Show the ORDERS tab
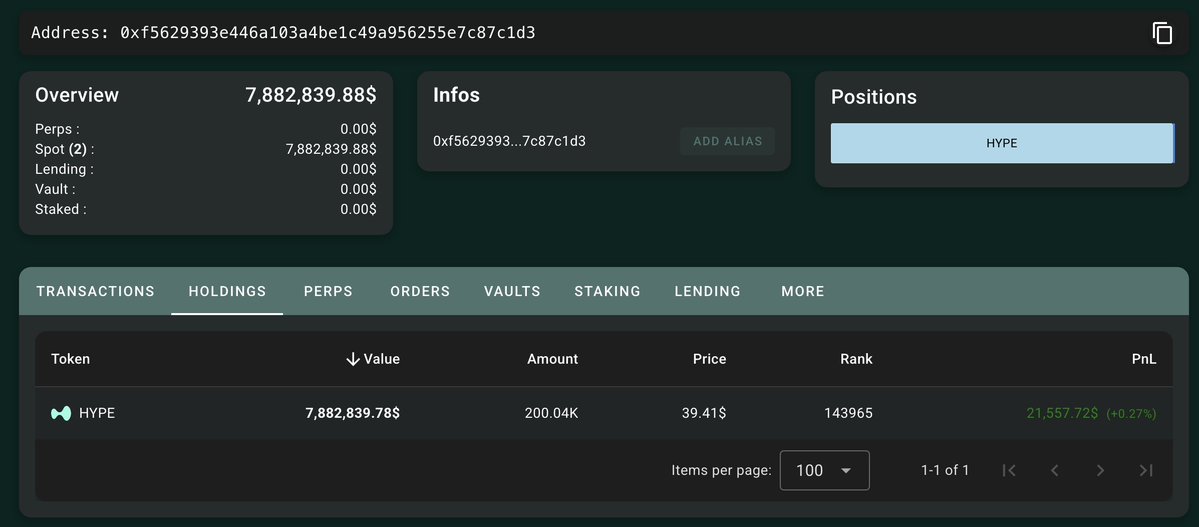 (x=420, y=291)
